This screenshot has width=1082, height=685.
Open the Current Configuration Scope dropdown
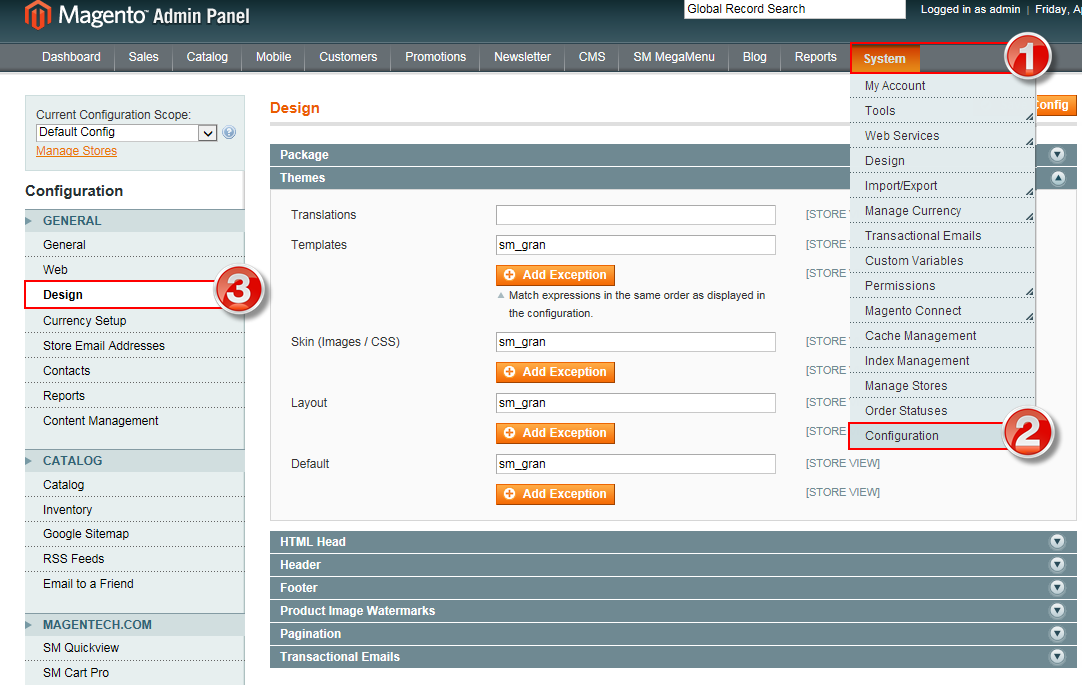126,132
